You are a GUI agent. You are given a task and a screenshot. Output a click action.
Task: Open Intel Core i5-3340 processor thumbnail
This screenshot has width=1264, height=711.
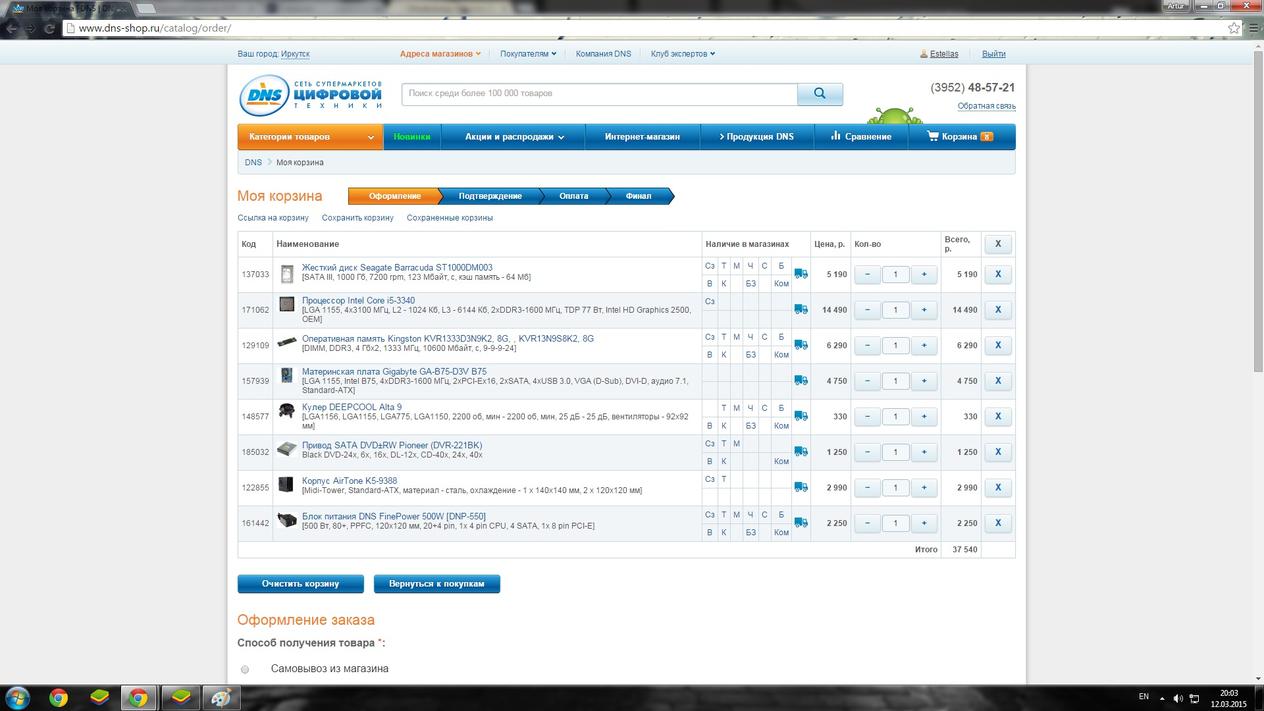click(287, 304)
